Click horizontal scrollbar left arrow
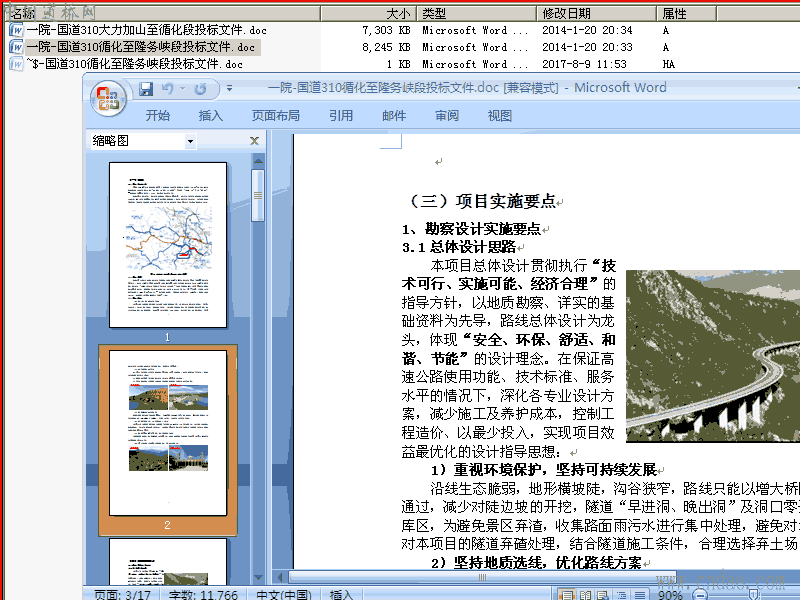Screen dimensions: 800x600 [x=280, y=578]
